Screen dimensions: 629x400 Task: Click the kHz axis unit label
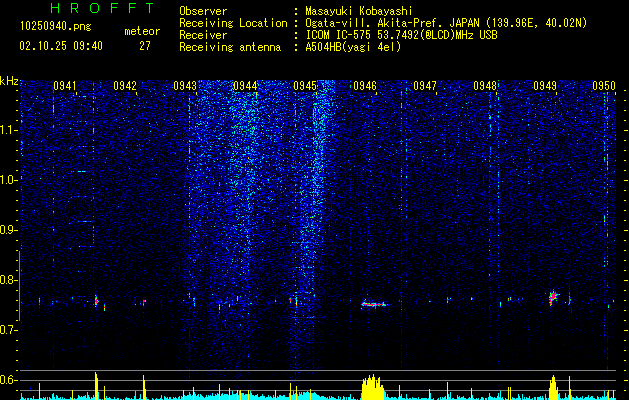9,81
